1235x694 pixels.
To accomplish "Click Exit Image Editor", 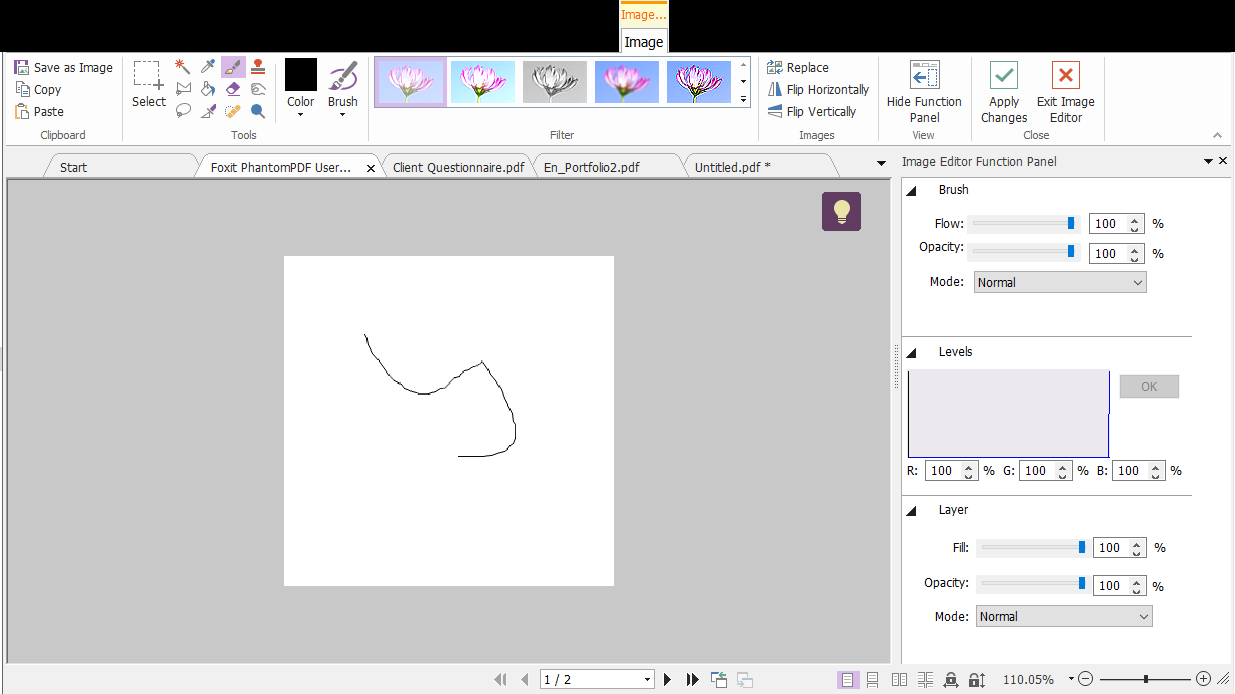I will point(1066,91).
